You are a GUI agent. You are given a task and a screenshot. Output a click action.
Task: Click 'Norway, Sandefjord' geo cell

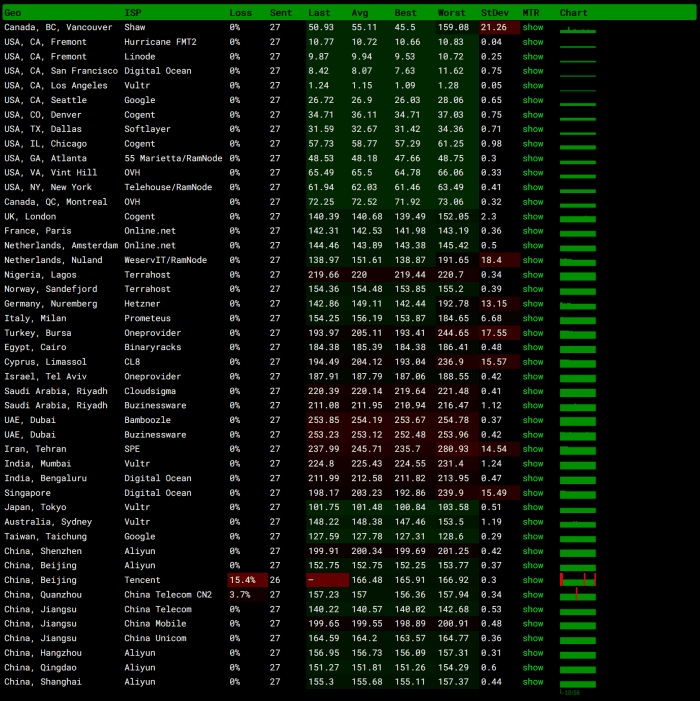tap(51, 289)
